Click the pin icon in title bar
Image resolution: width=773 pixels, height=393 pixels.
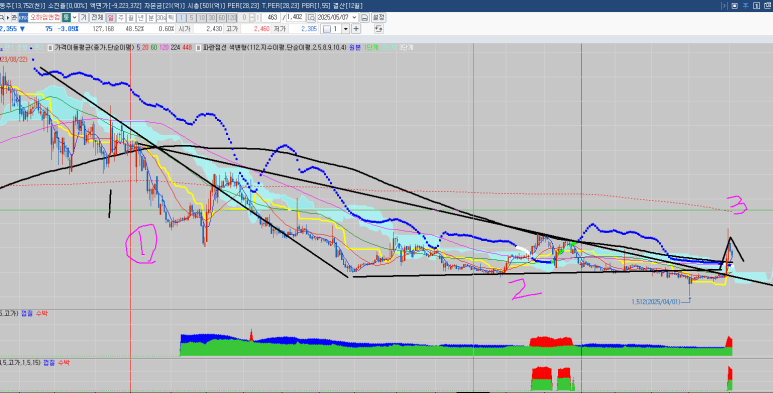745,6
